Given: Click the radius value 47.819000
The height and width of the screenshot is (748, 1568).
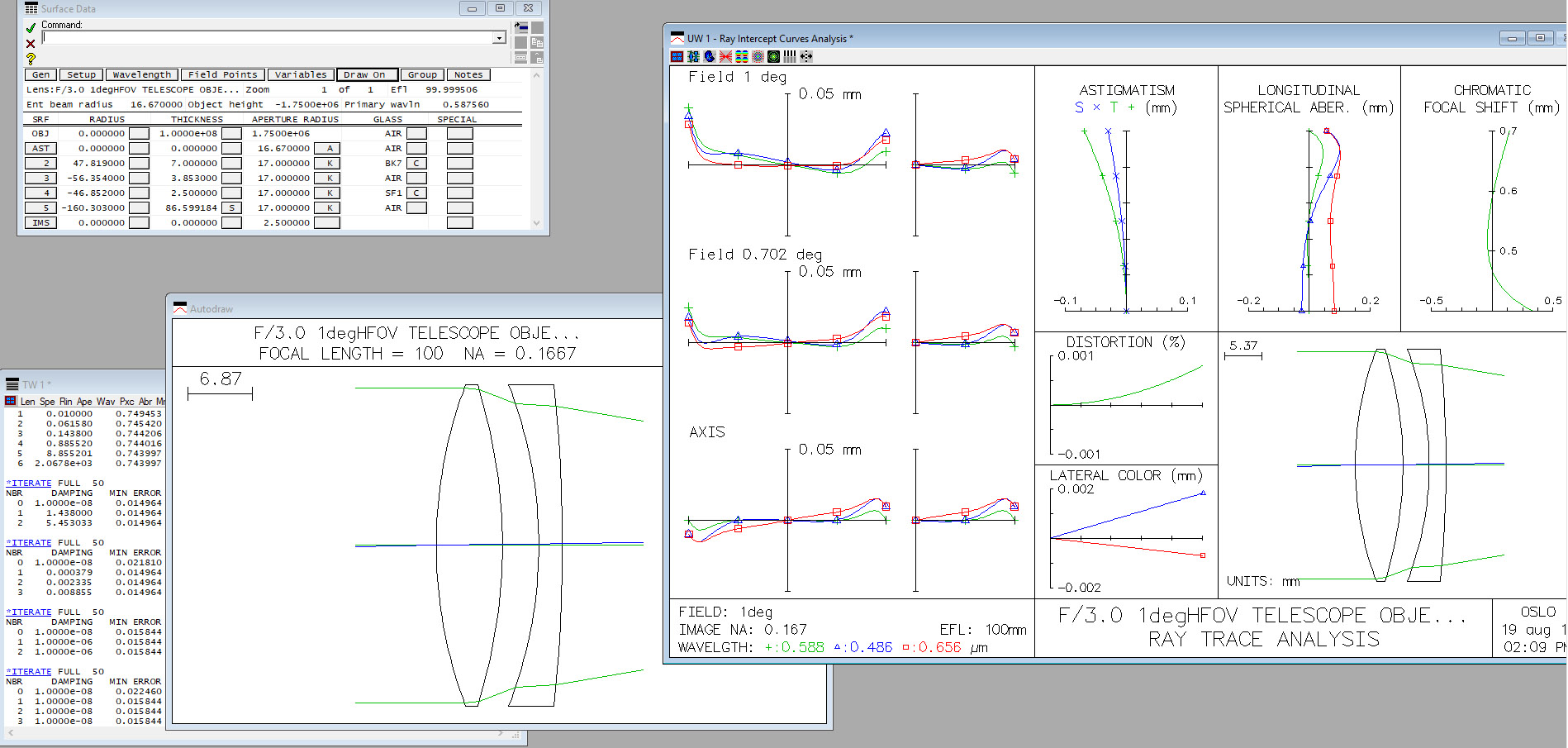Looking at the screenshot, I should [99, 163].
